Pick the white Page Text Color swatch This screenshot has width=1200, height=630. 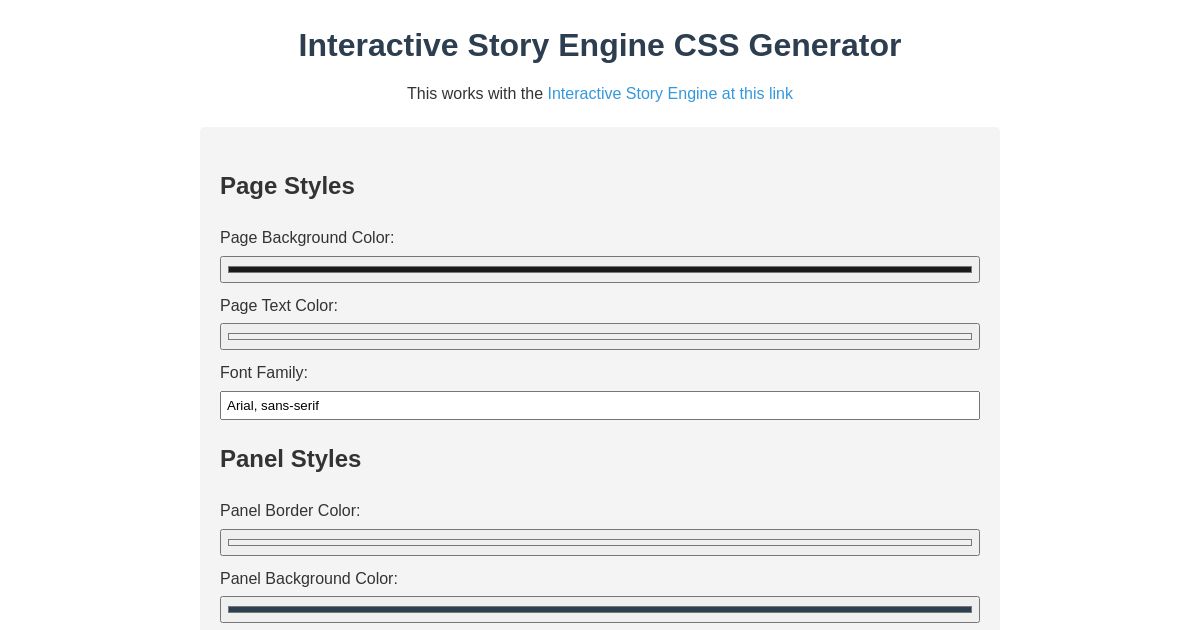[600, 336]
